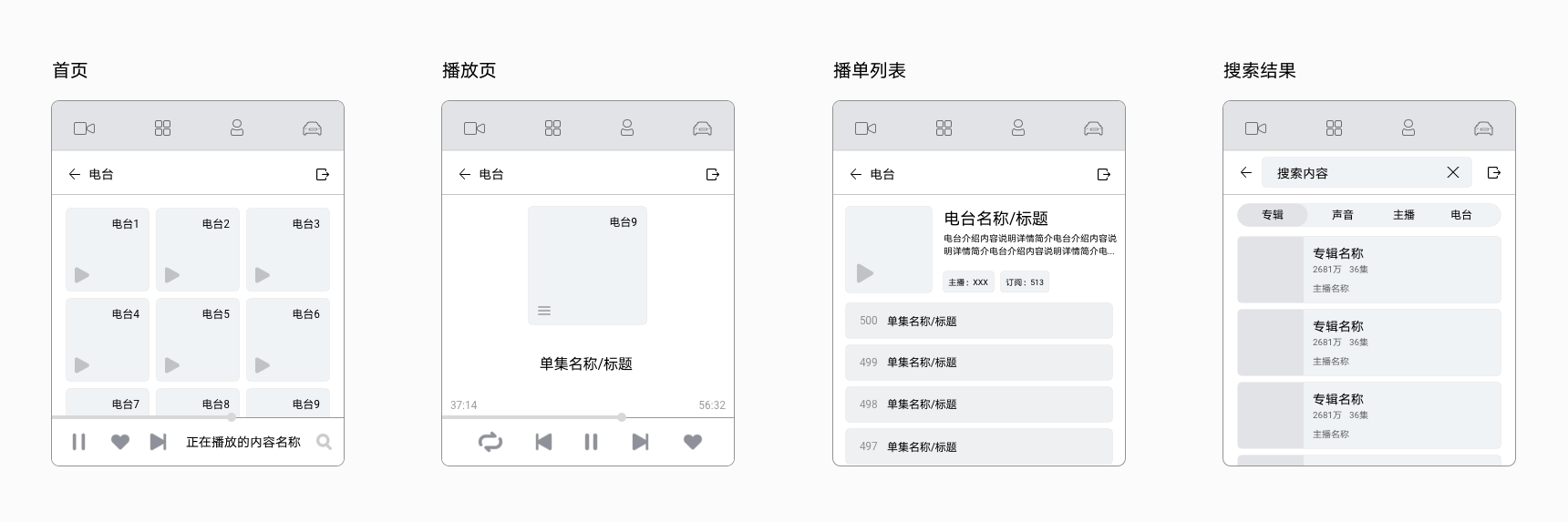Tap 正在播放的内容名称 label
1568x522 pixels.
(243, 442)
